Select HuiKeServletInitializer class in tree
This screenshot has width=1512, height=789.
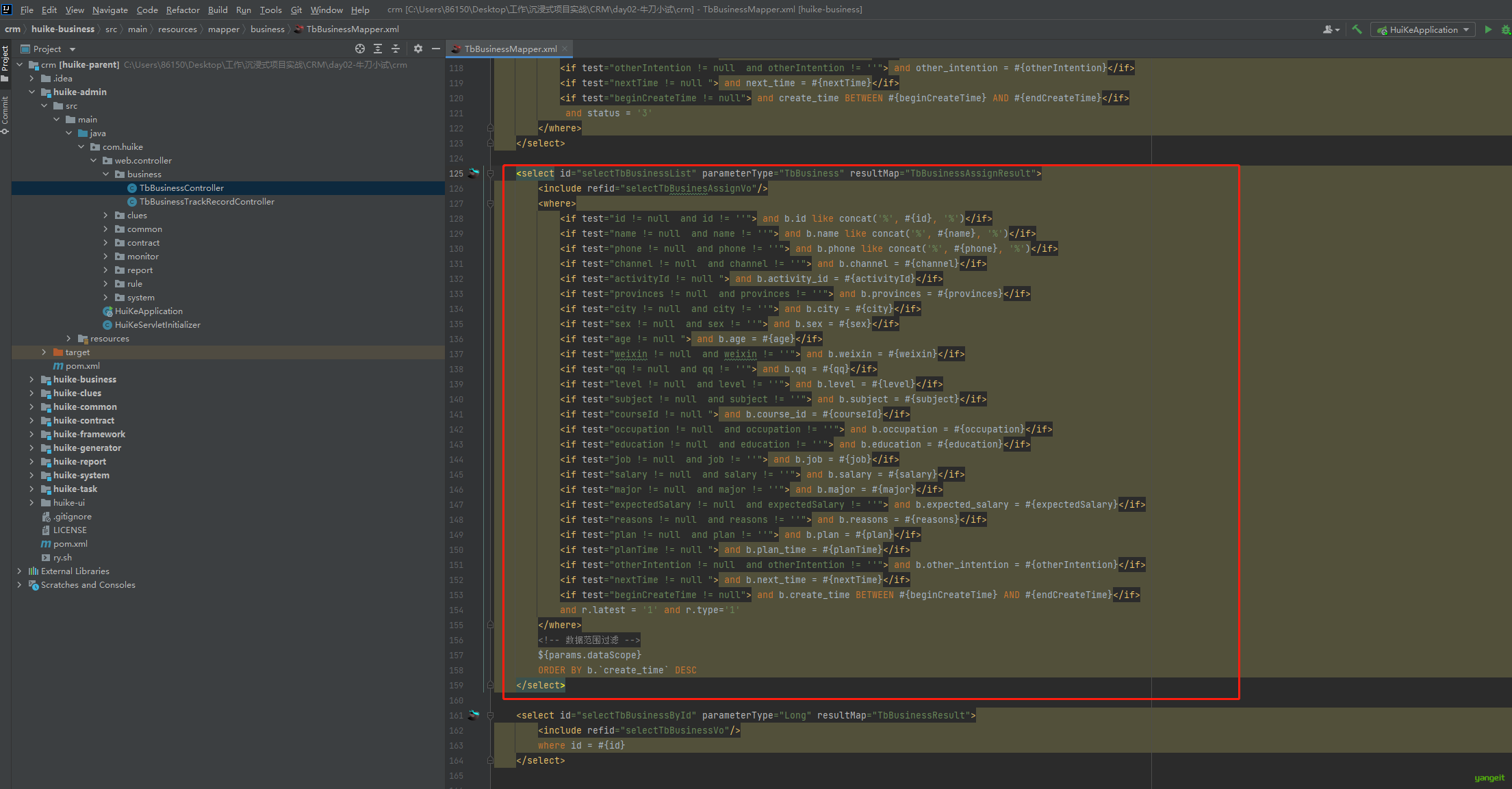tap(157, 324)
